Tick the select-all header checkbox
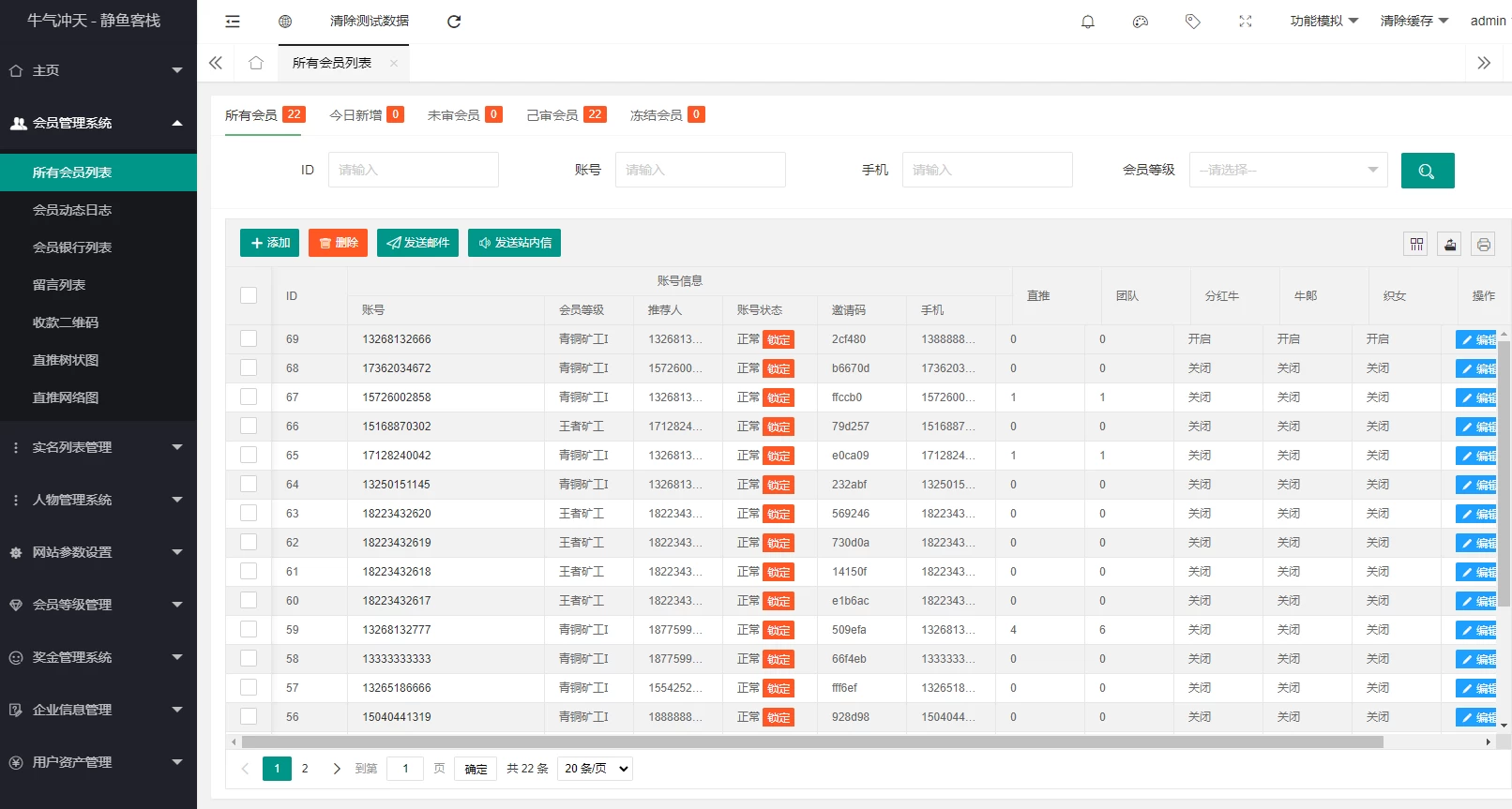The height and width of the screenshot is (809, 1512). pos(249,295)
